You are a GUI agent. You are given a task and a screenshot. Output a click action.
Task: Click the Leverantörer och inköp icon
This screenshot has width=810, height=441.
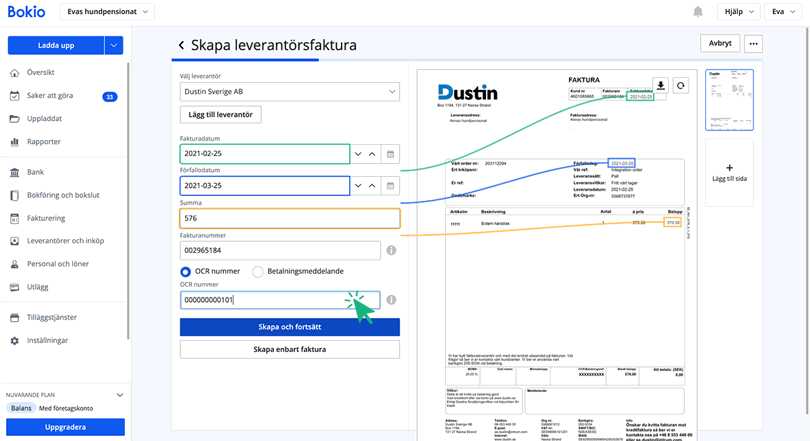point(14,241)
